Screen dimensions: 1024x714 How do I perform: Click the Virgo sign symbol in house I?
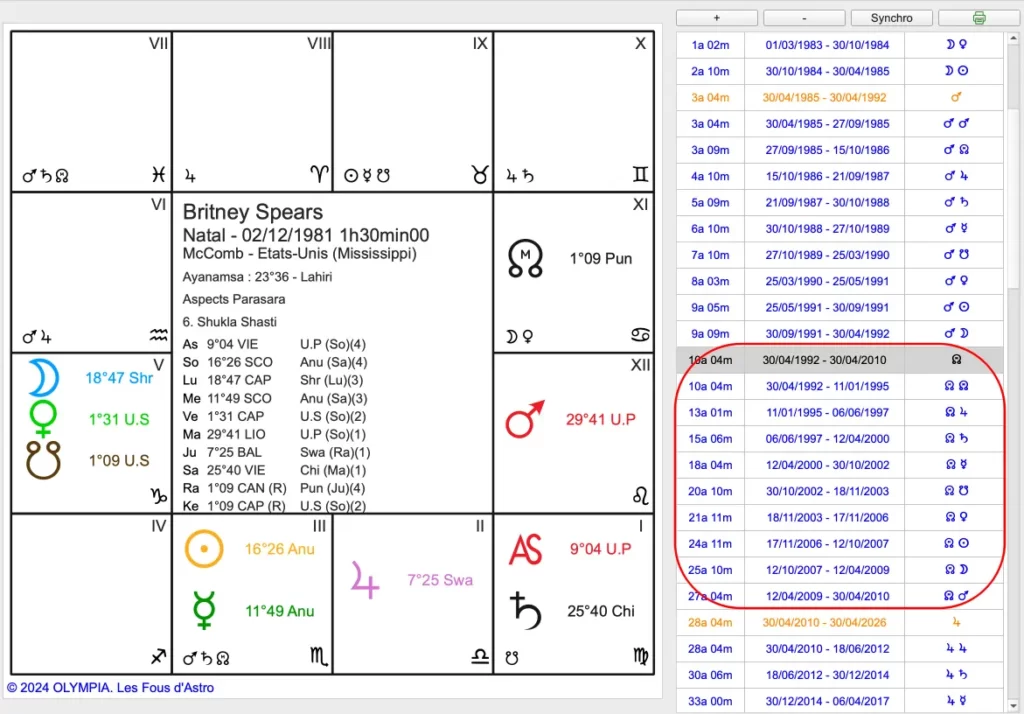[641, 657]
